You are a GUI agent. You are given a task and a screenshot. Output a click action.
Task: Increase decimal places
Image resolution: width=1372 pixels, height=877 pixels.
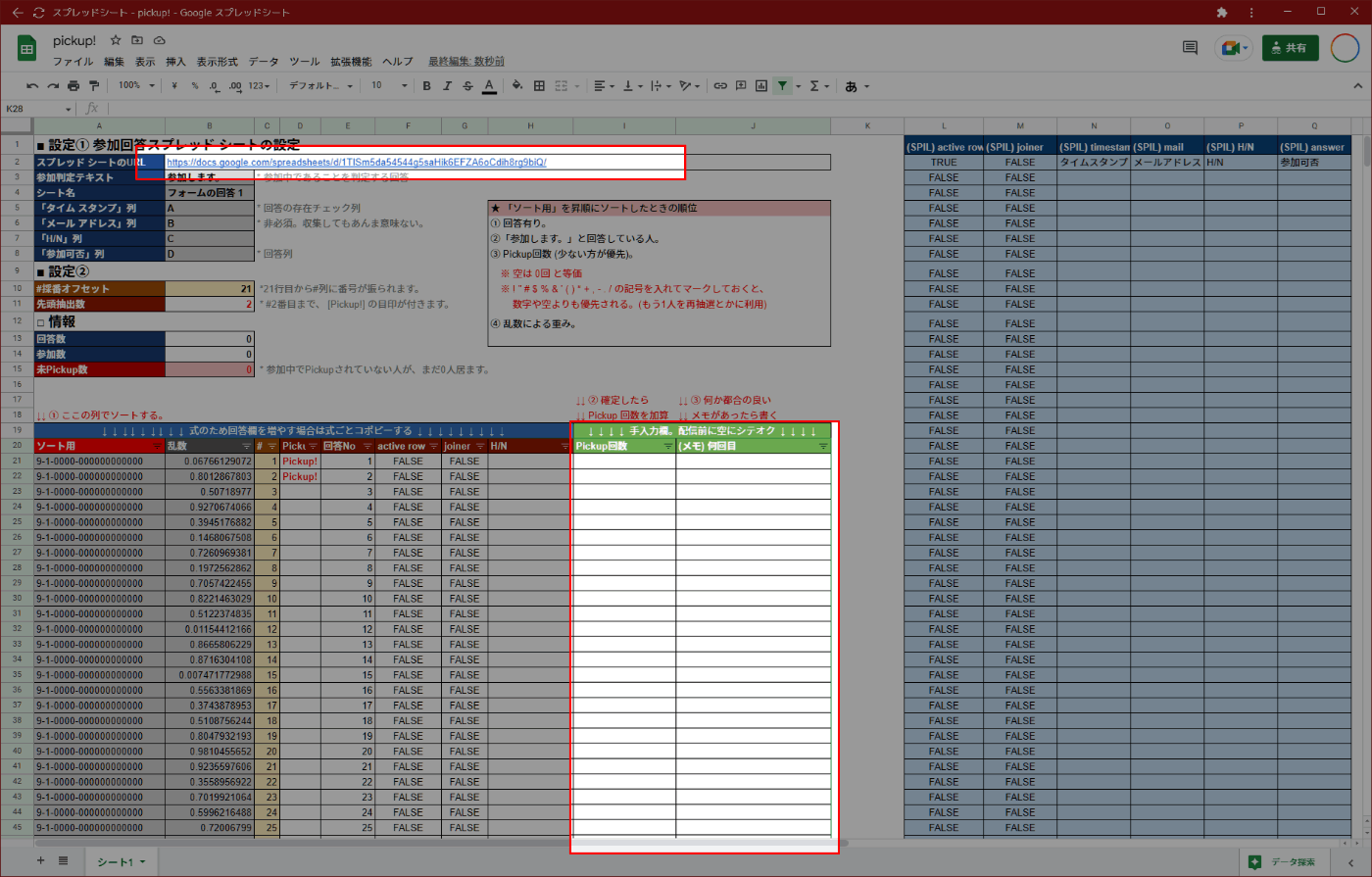[x=235, y=86]
